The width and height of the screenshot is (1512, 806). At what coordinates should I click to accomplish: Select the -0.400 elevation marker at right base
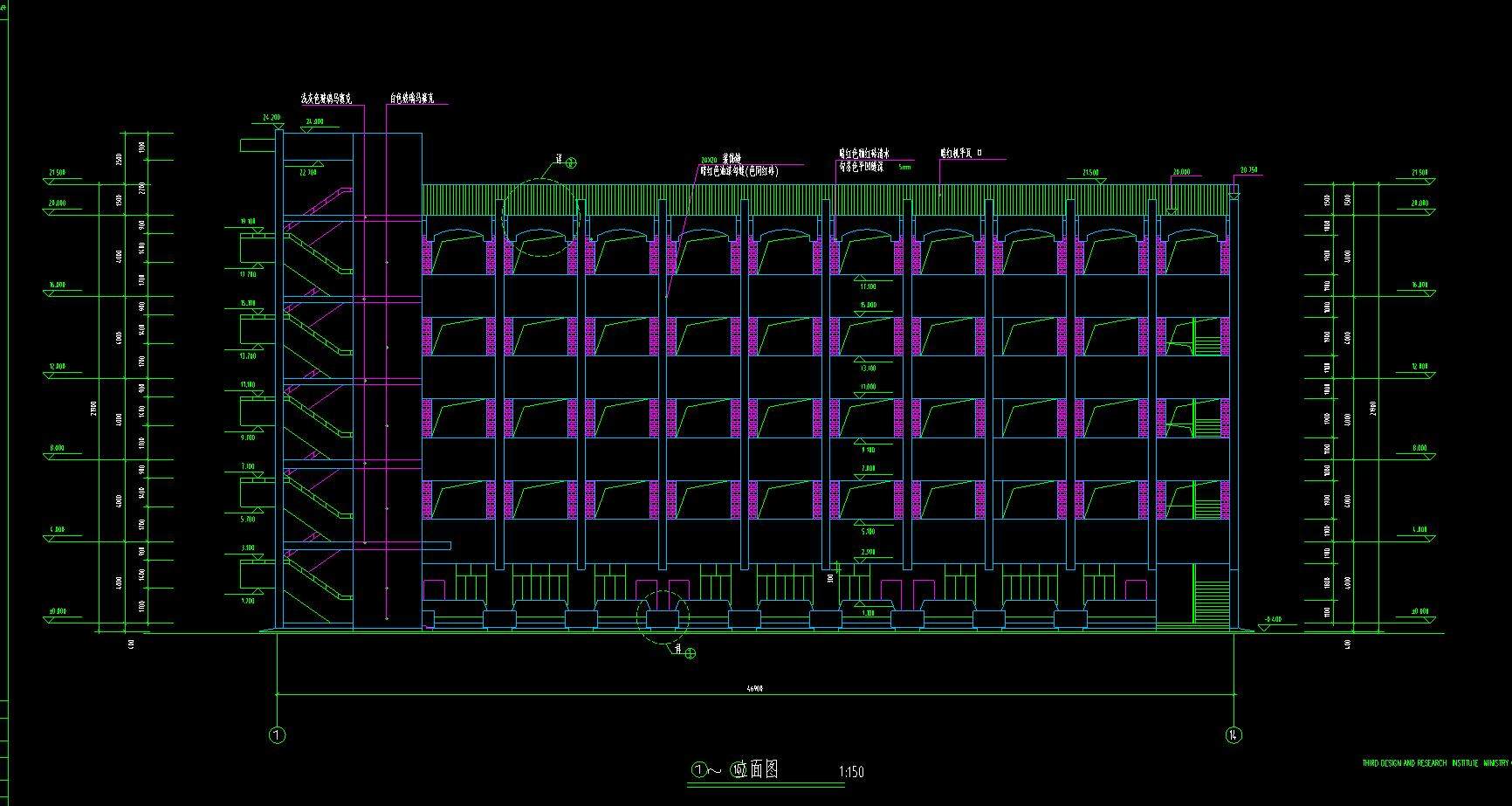tap(1270, 621)
